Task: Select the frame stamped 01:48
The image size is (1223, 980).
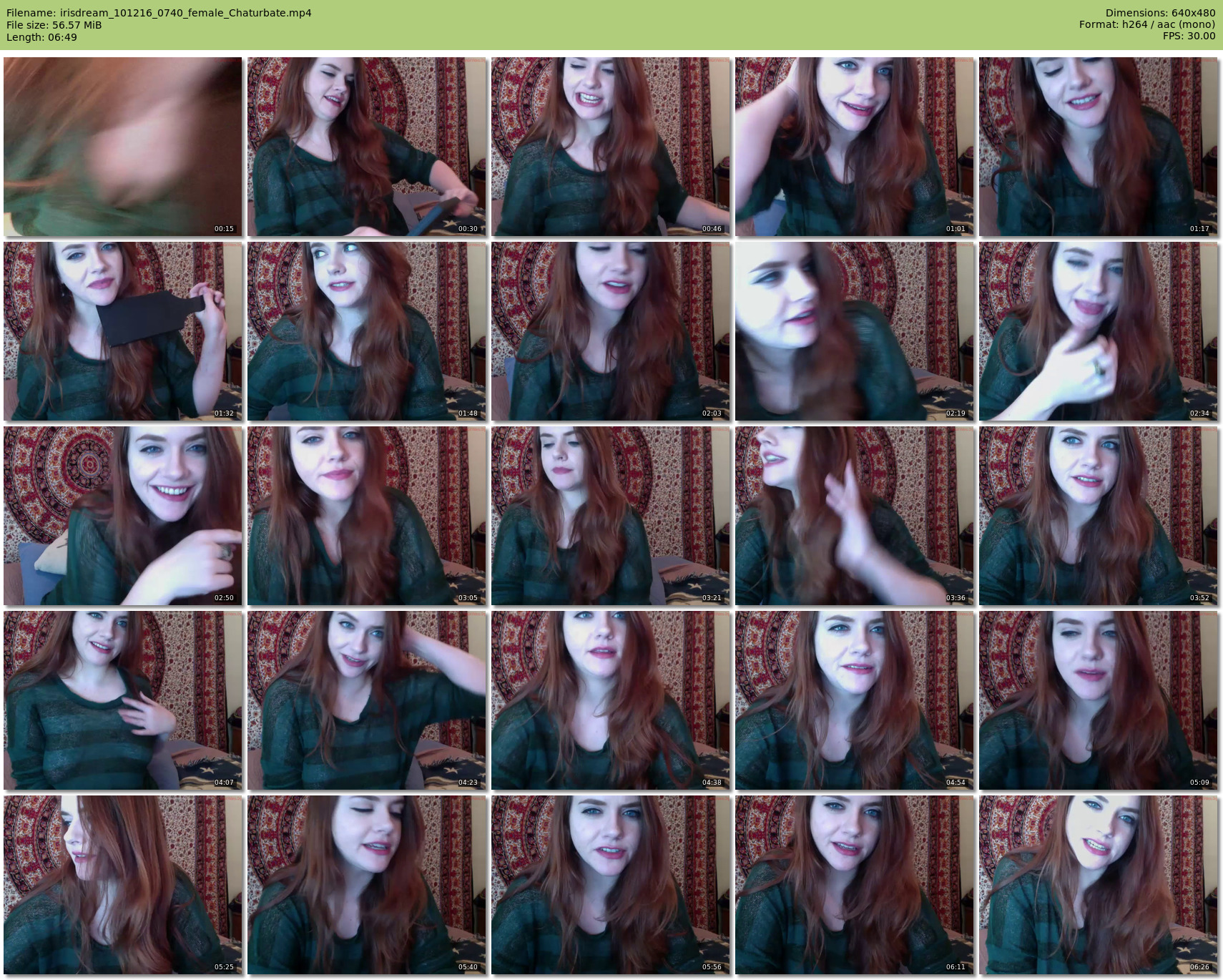Action: pyautogui.click(x=367, y=331)
